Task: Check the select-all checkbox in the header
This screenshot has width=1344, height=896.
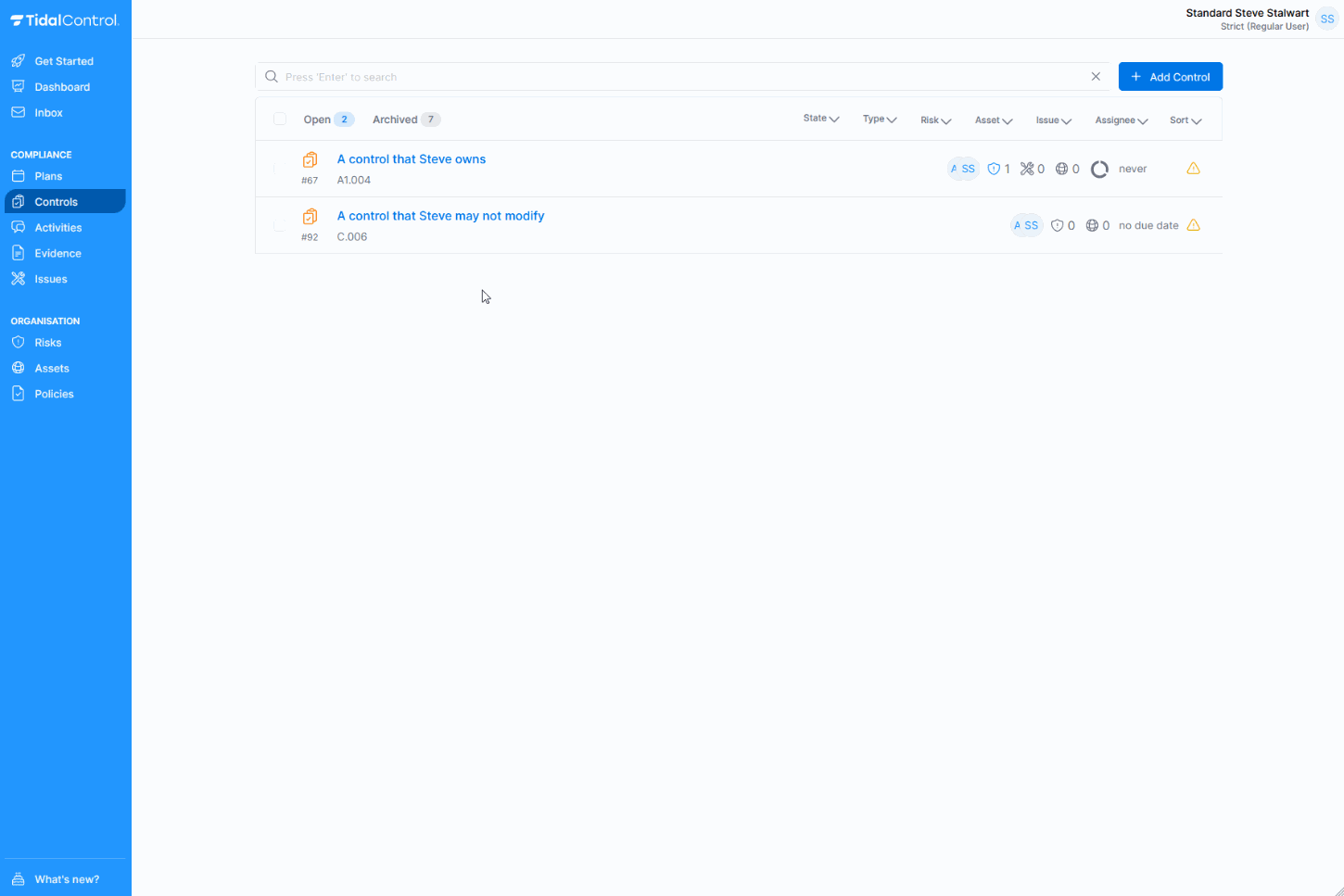Action: (280, 119)
